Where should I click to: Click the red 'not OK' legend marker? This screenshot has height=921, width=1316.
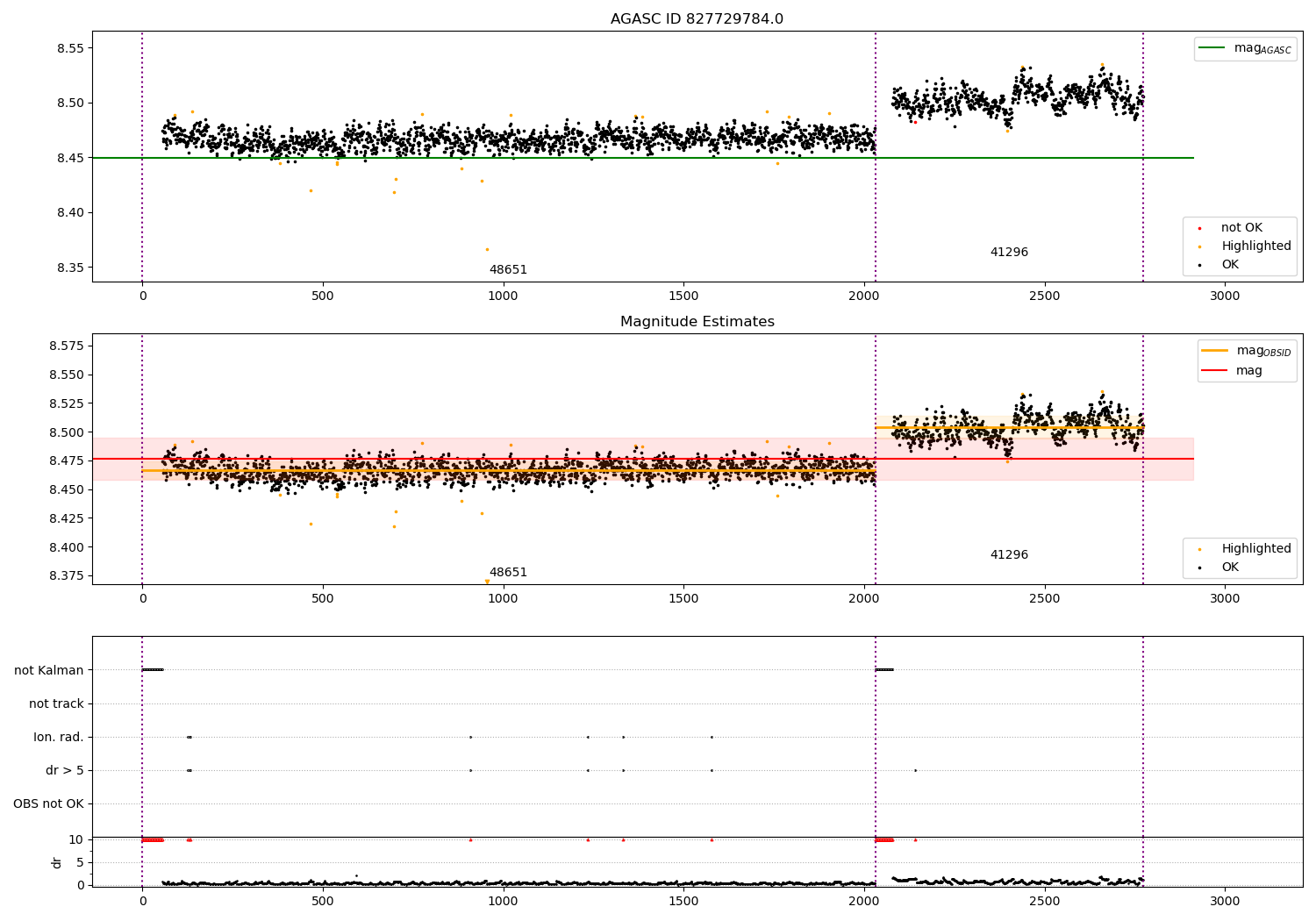click(1199, 228)
